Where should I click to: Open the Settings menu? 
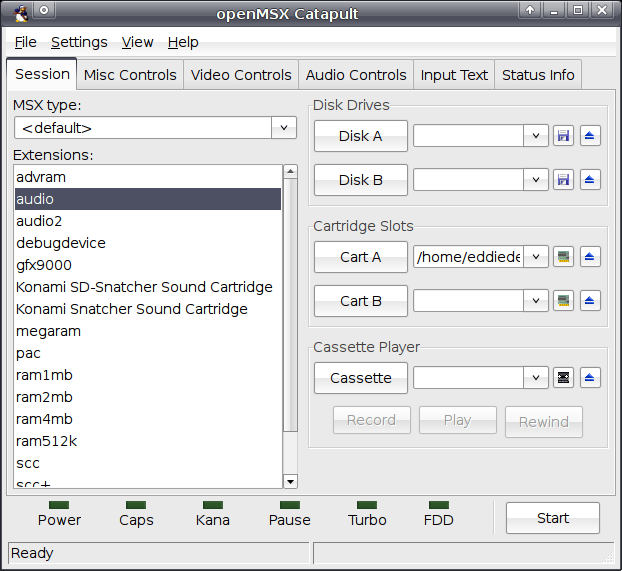click(79, 42)
